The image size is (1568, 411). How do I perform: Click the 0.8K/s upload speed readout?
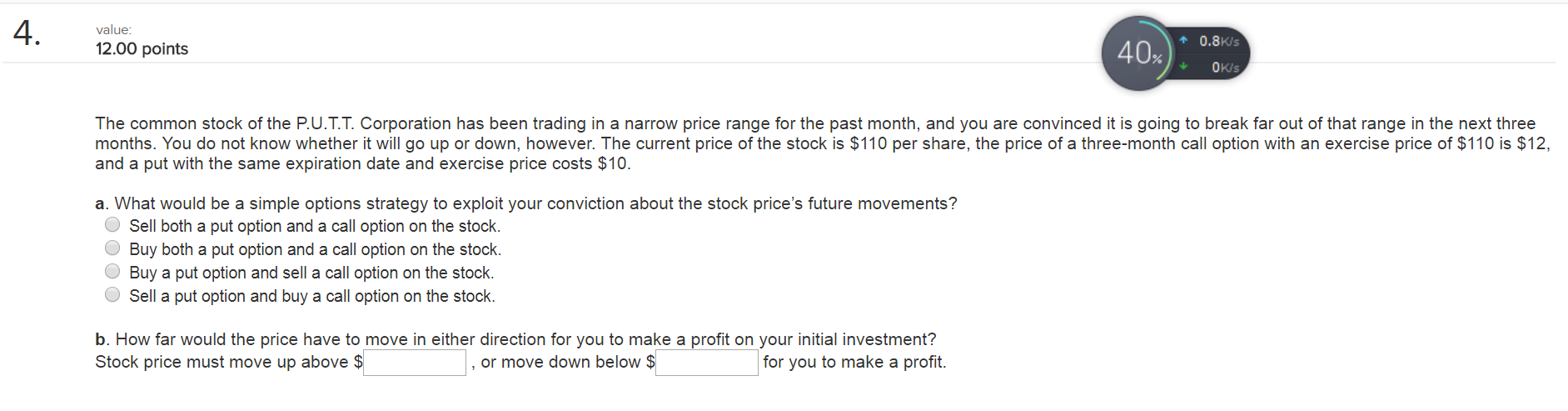[1219, 42]
